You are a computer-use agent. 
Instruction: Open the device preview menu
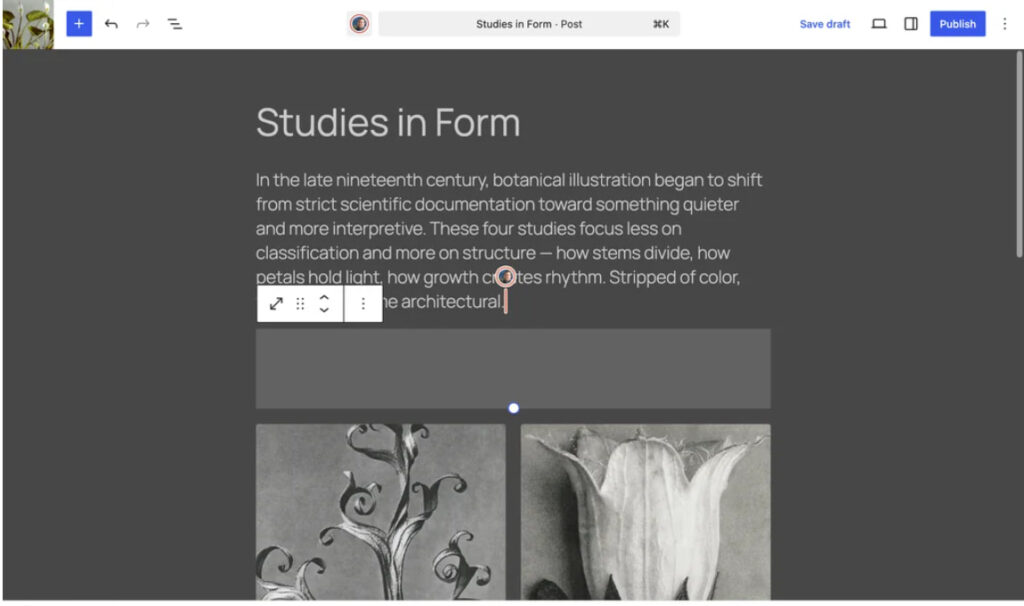(879, 24)
